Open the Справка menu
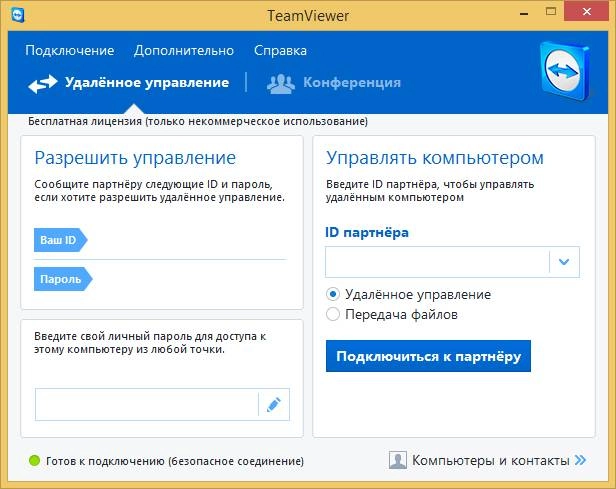Image resolution: width=616 pixels, height=489 pixels. coord(280,51)
